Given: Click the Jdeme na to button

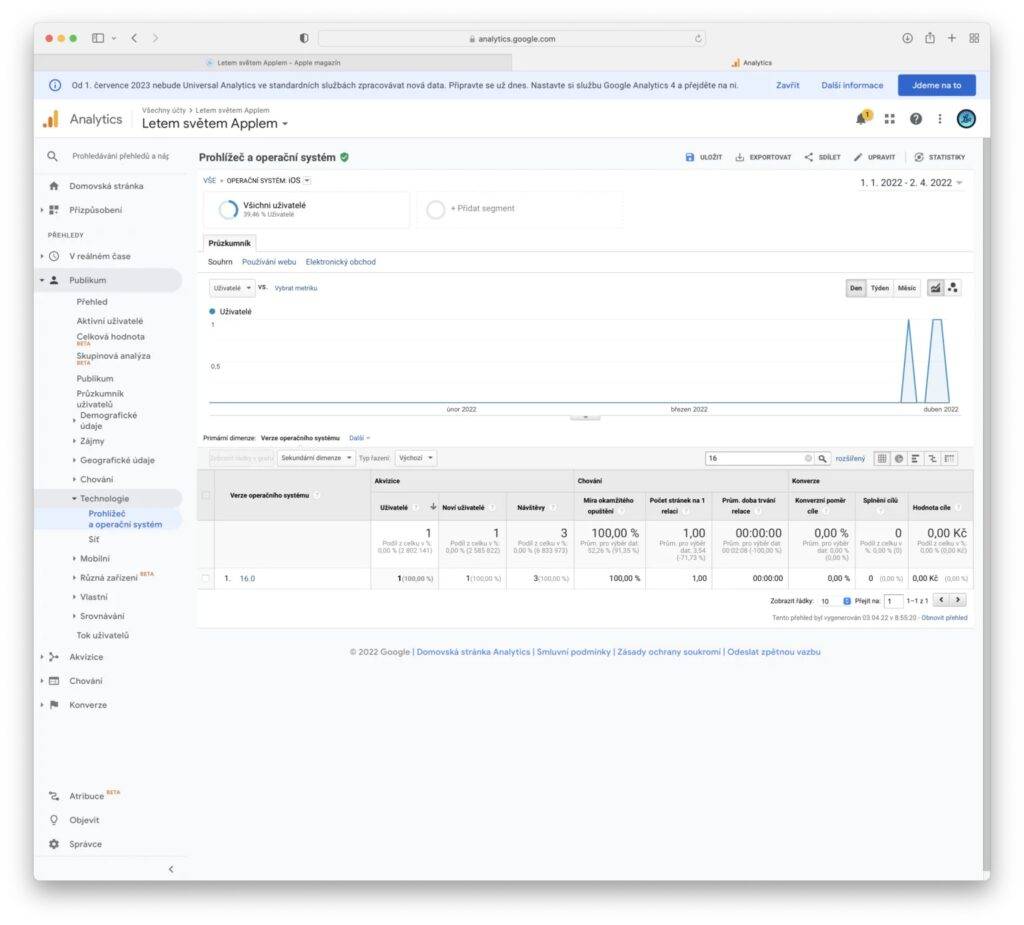Looking at the screenshot, I should pos(936,85).
